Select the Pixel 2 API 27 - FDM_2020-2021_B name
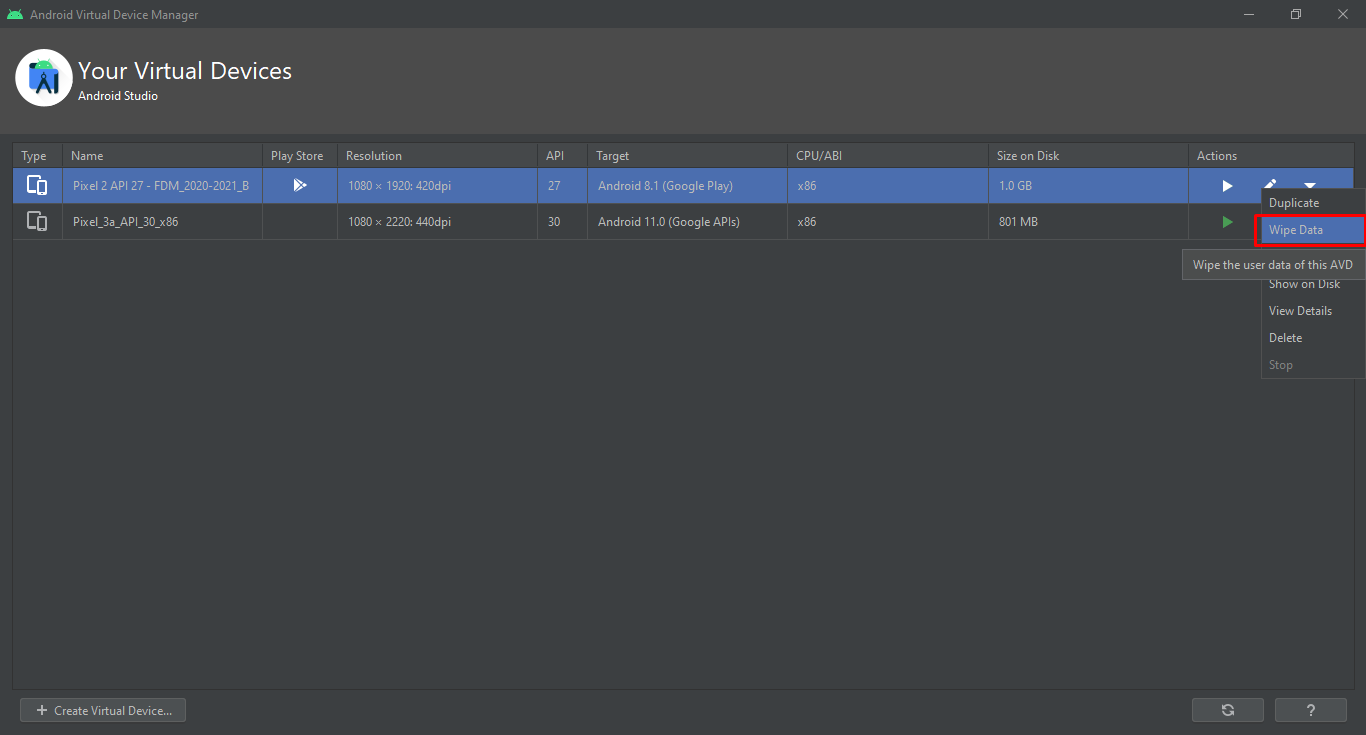The image size is (1366, 735). tap(161, 186)
